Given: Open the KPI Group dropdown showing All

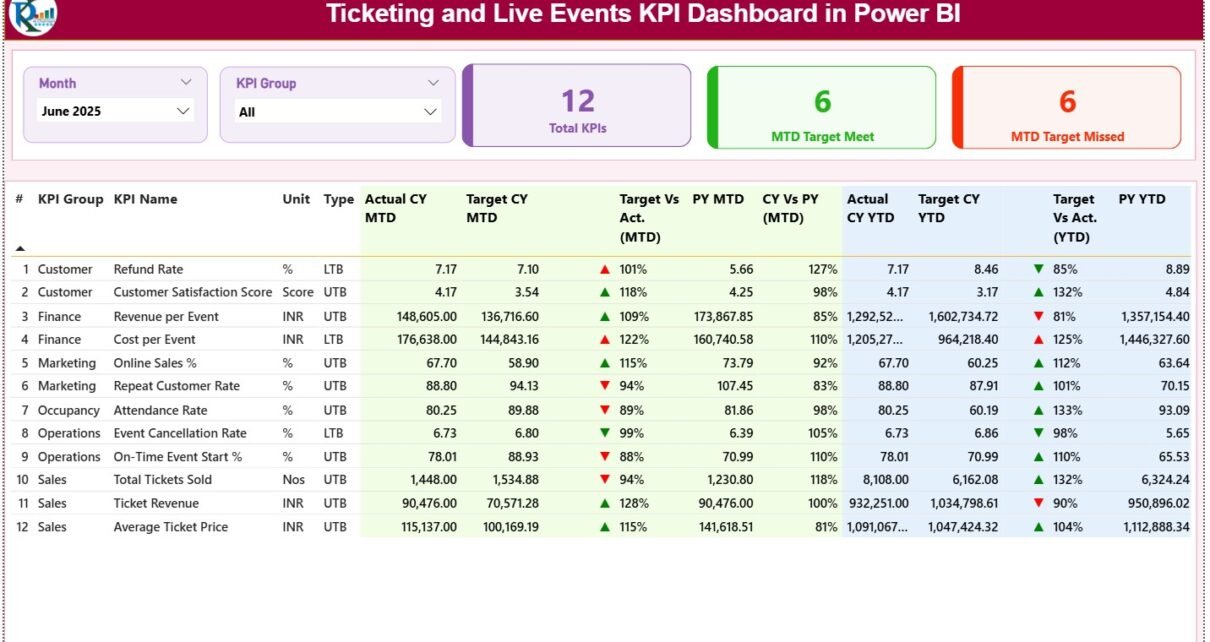Looking at the screenshot, I should (x=338, y=112).
